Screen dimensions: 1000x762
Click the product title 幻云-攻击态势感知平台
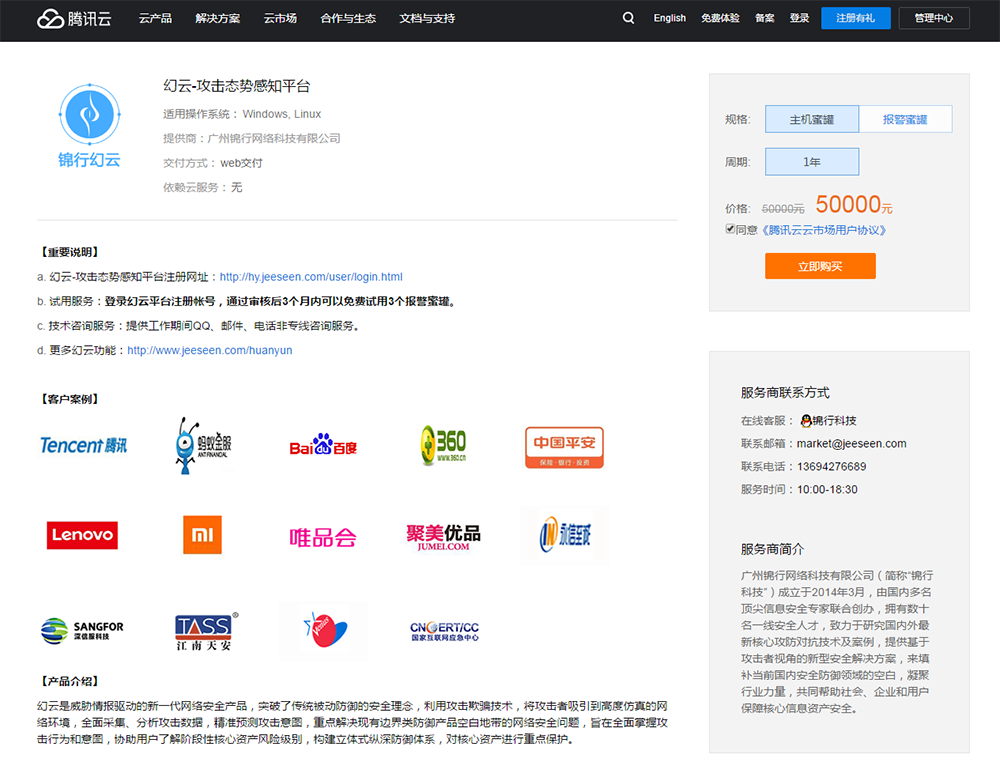pyautogui.click(x=237, y=86)
